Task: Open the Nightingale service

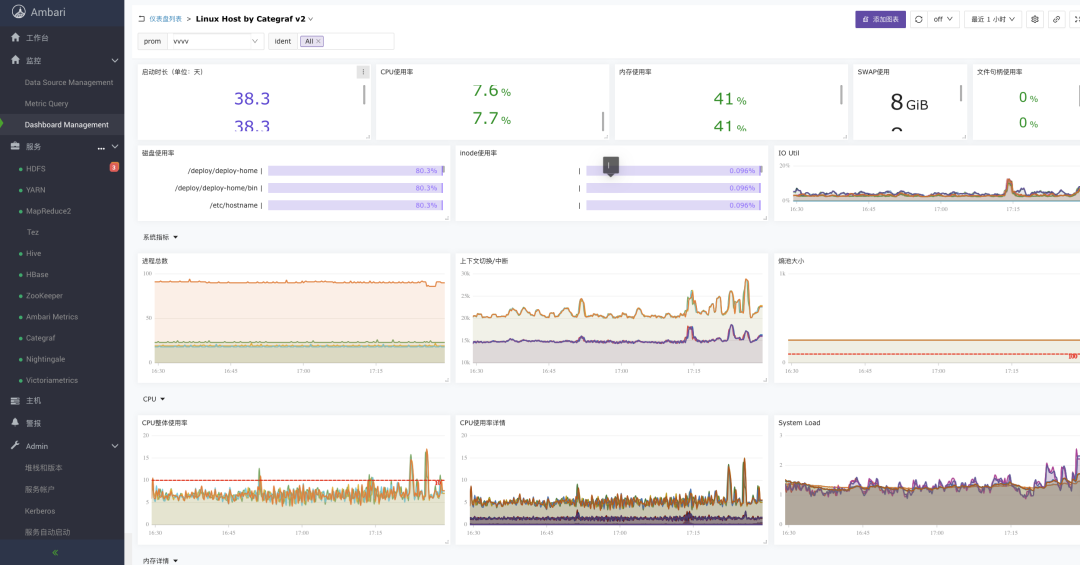Action: [45, 359]
